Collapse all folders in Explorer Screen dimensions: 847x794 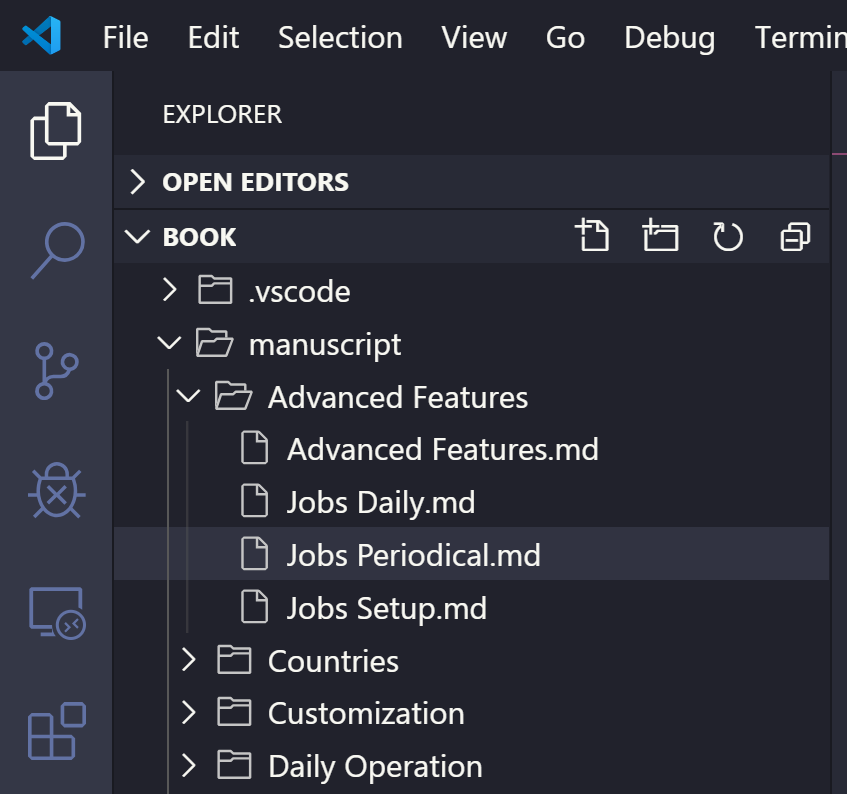click(x=795, y=237)
